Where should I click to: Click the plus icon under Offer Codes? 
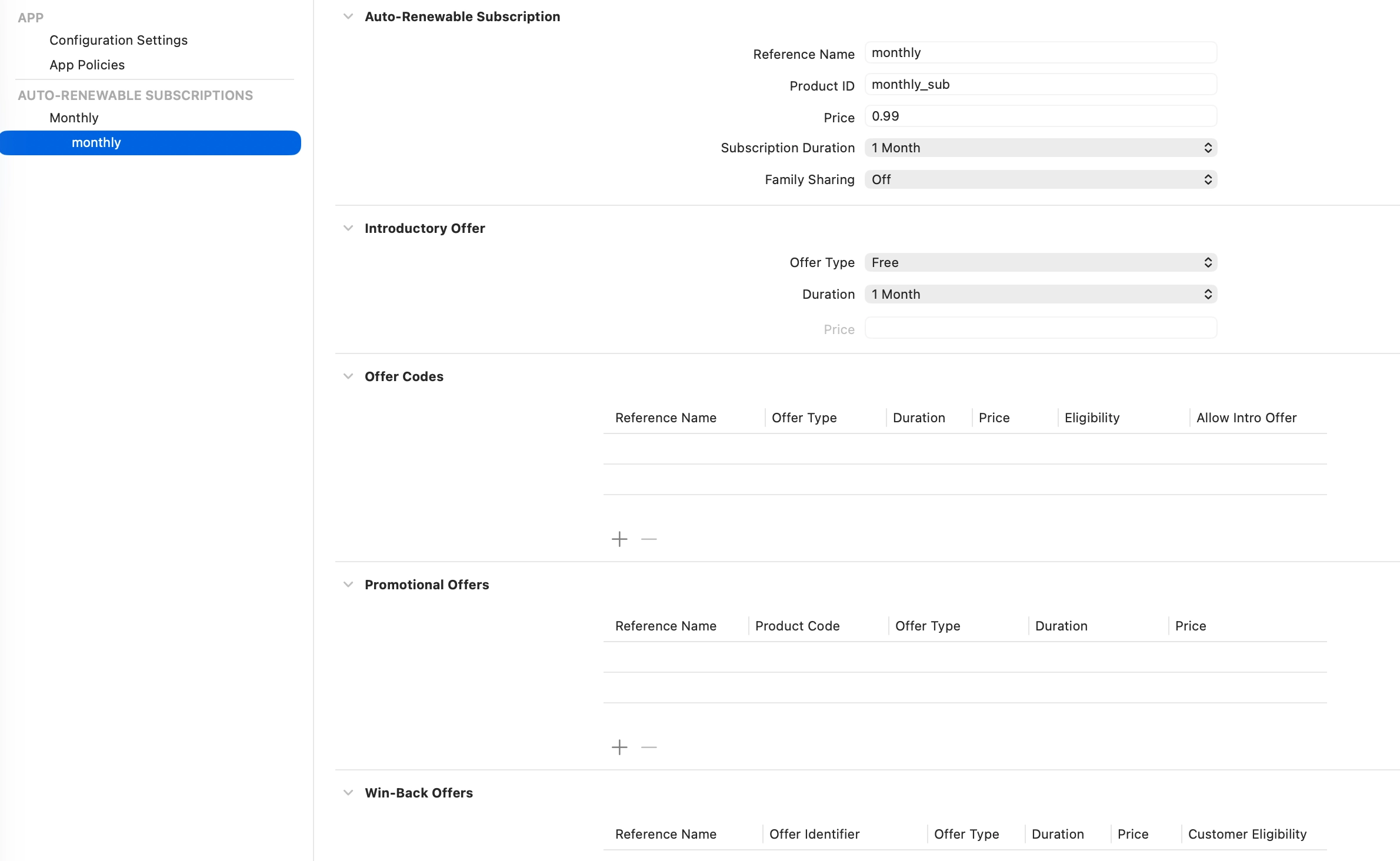[619, 539]
